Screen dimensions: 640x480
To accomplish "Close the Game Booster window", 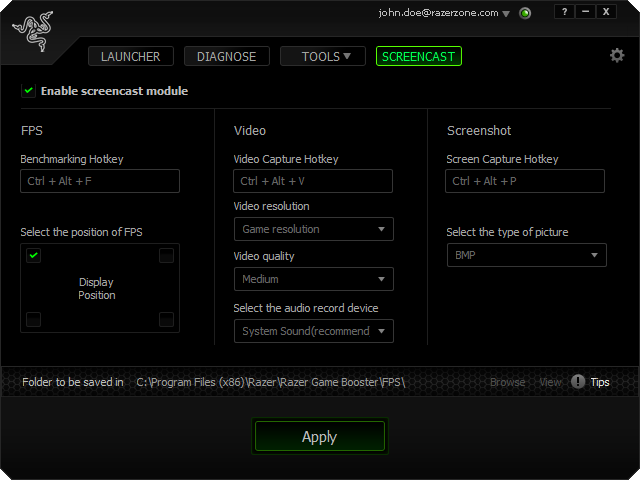I will point(606,12).
